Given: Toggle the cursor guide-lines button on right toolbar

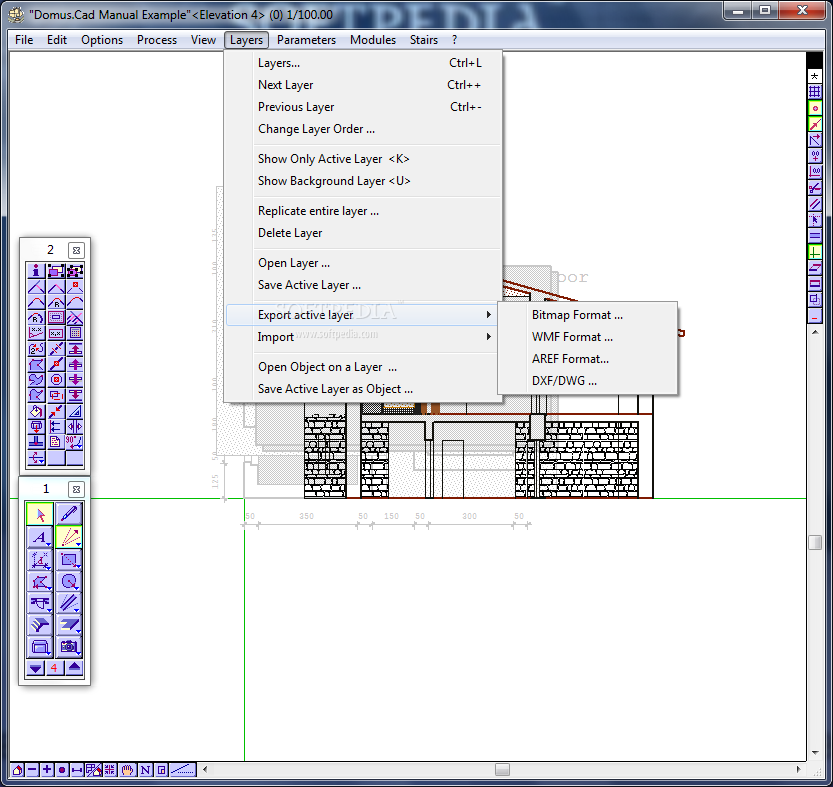Looking at the screenshot, I should click(815, 219).
